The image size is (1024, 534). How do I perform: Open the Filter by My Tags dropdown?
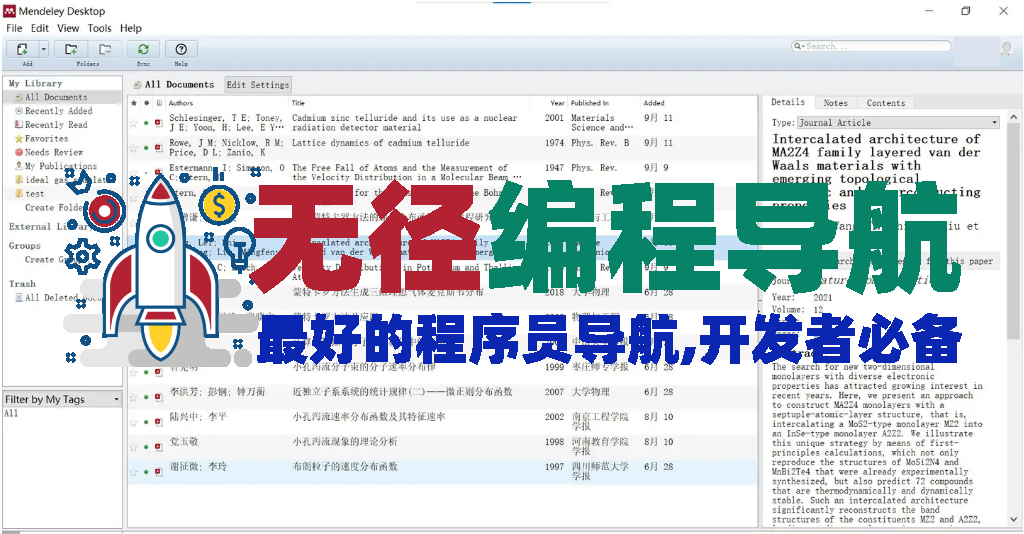pos(62,399)
